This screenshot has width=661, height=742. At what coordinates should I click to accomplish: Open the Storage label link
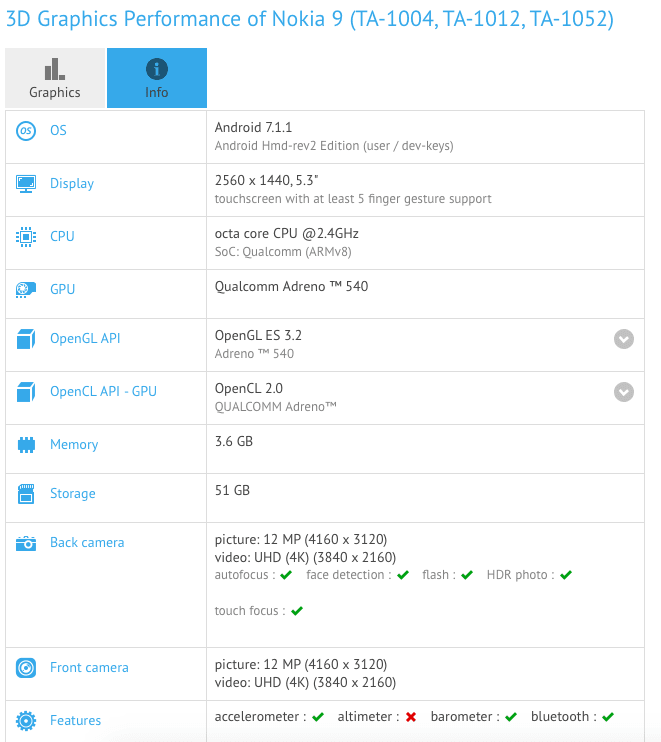click(x=73, y=494)
